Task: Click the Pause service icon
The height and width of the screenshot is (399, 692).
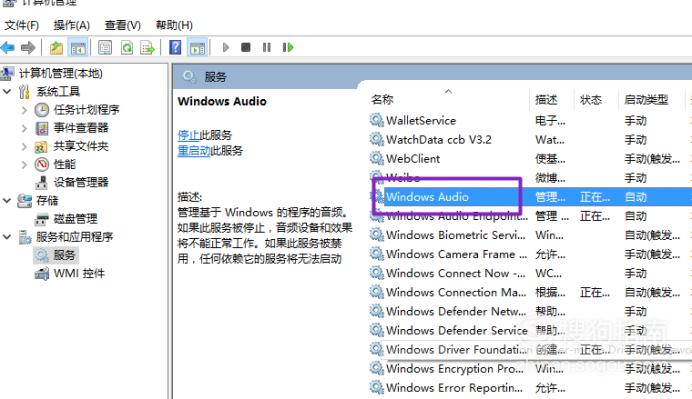Action: click(267, 47)
